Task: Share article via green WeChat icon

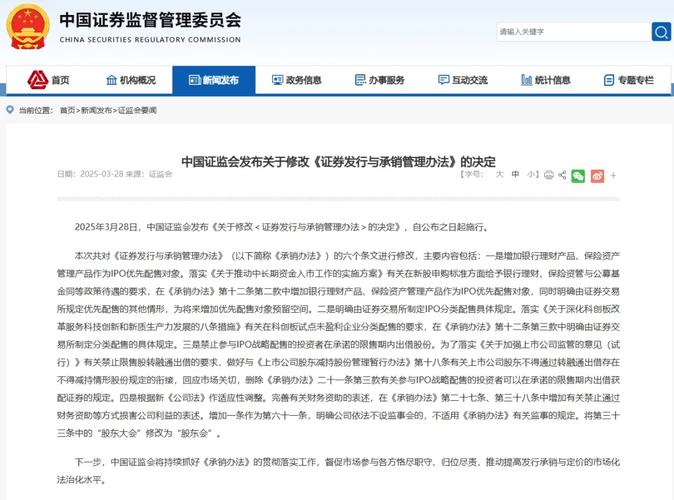Action: 578,176
